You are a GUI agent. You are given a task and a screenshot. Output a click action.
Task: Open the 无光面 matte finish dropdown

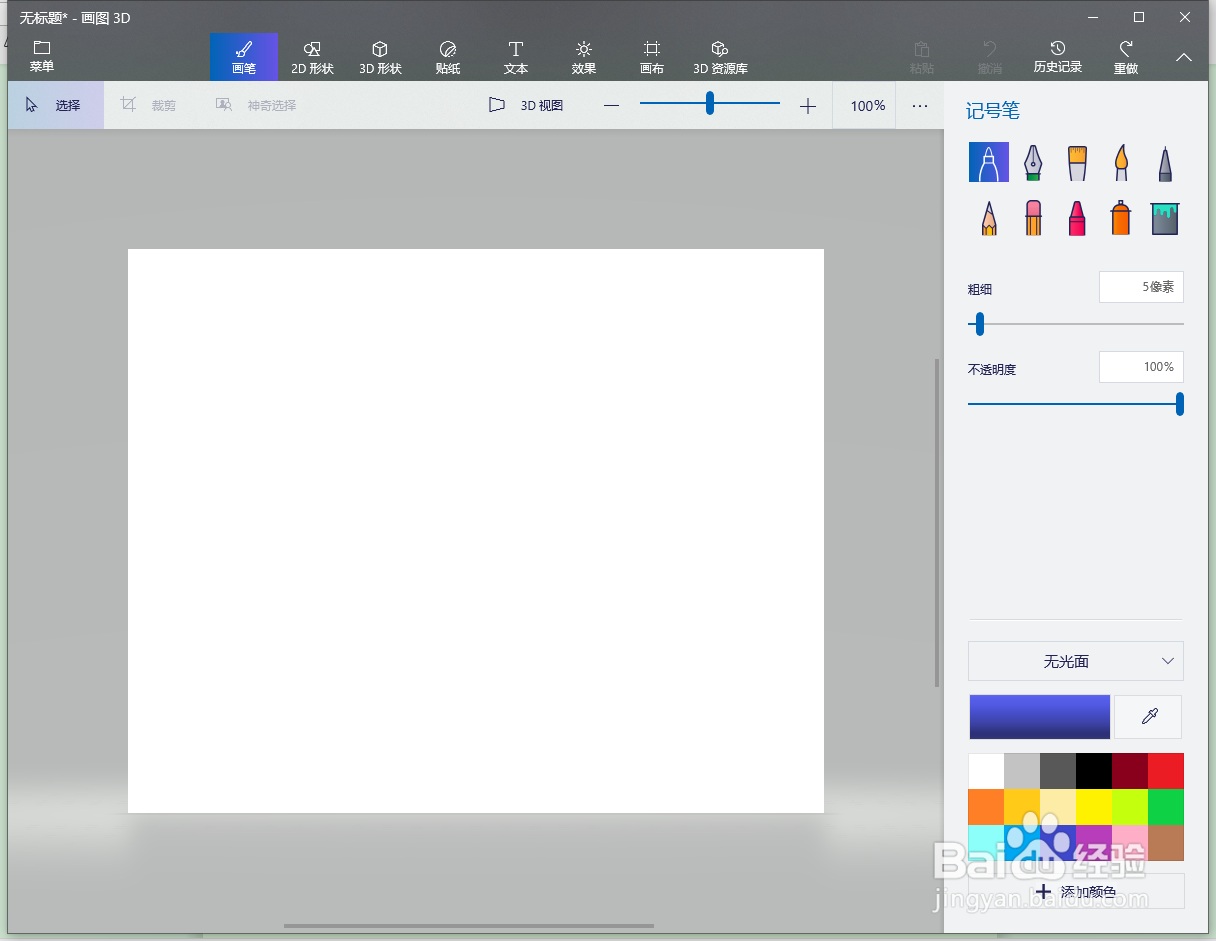click(1075, 661)
